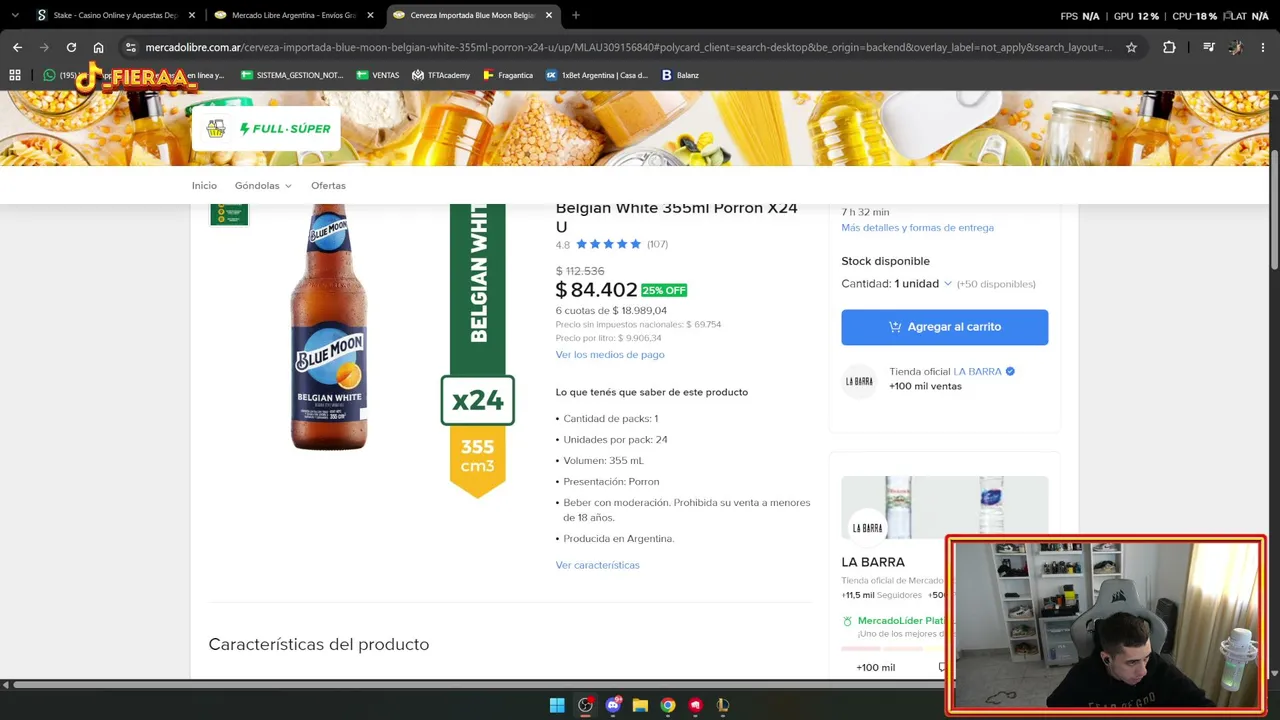Click the Blue Moon bottle main image
The height and width of the screenshot is (720, 1280).
329,328
